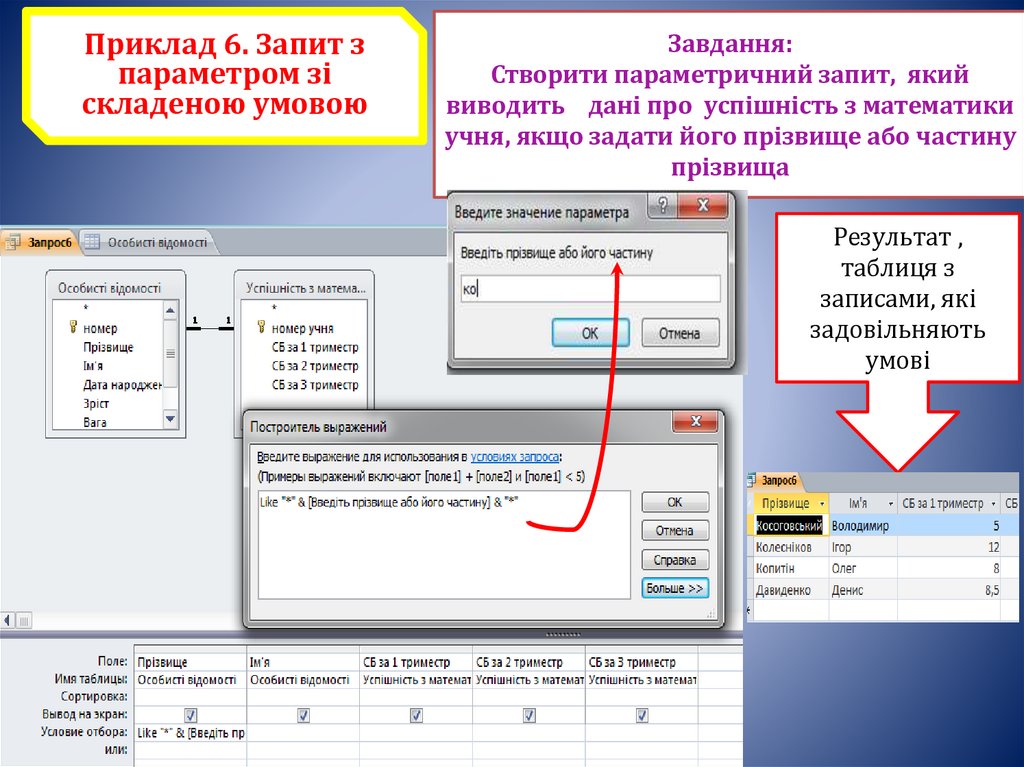
Task: Click the value 12 in results table
Action: coord(950,547)
